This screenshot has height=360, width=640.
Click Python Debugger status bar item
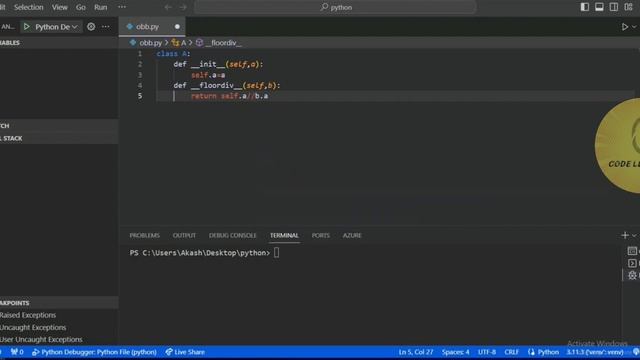[94, 352]
